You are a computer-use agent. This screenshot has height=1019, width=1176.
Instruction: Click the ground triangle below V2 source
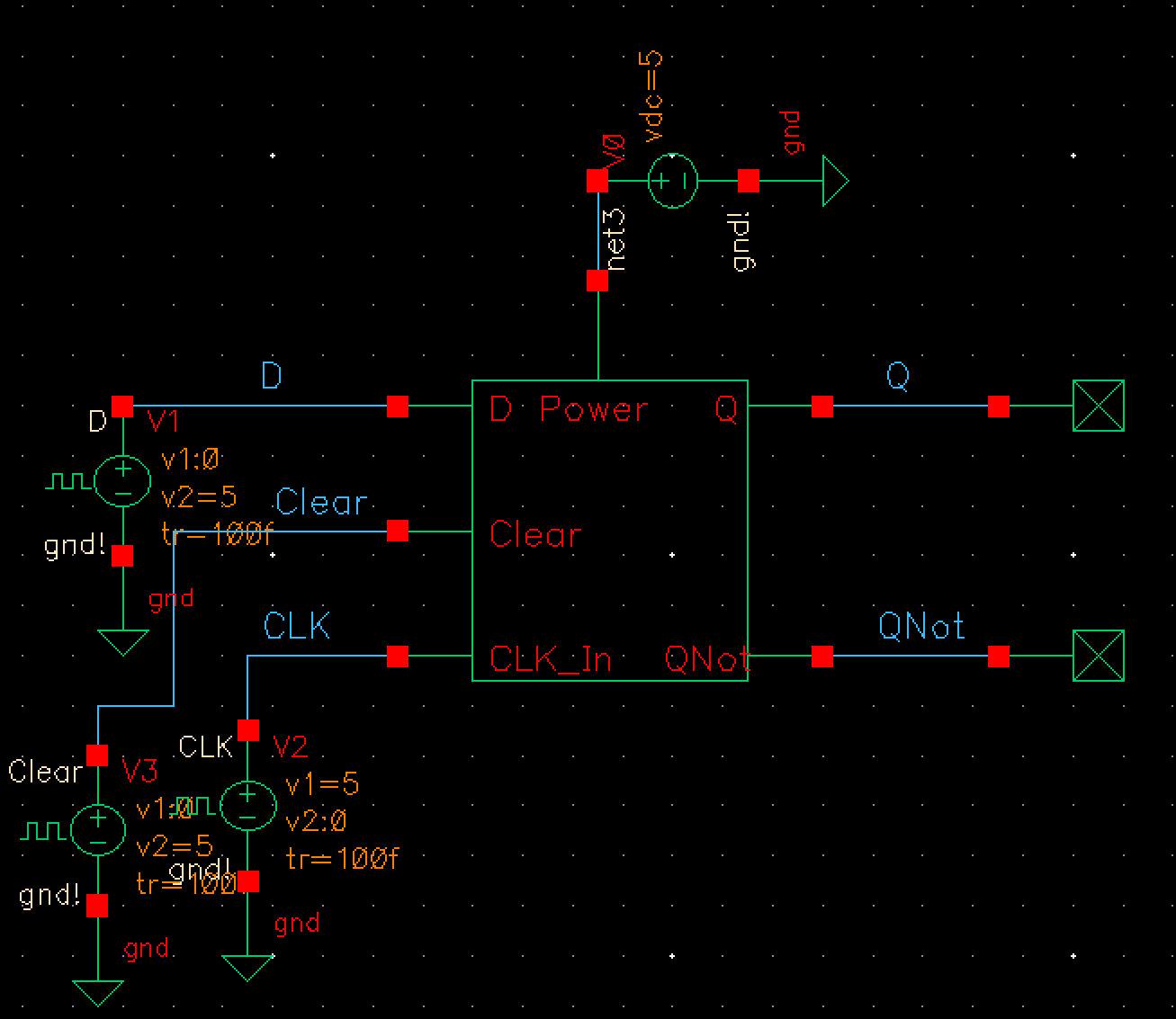click(247, 968)
